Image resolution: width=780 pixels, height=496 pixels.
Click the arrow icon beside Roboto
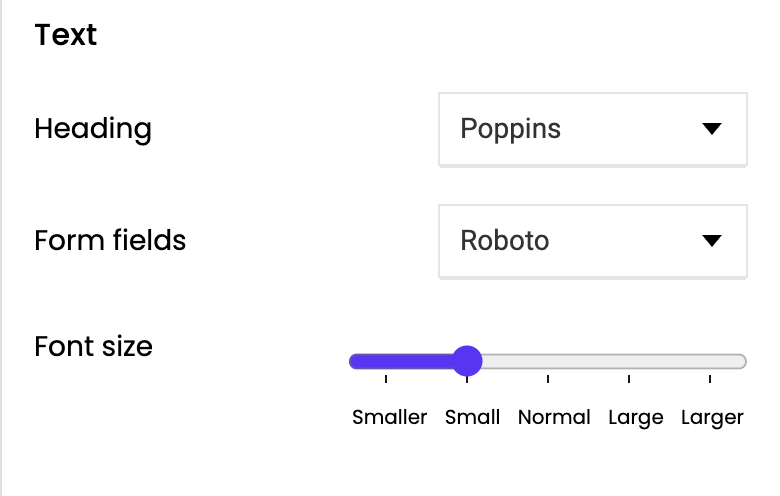(x=712, y=241)
